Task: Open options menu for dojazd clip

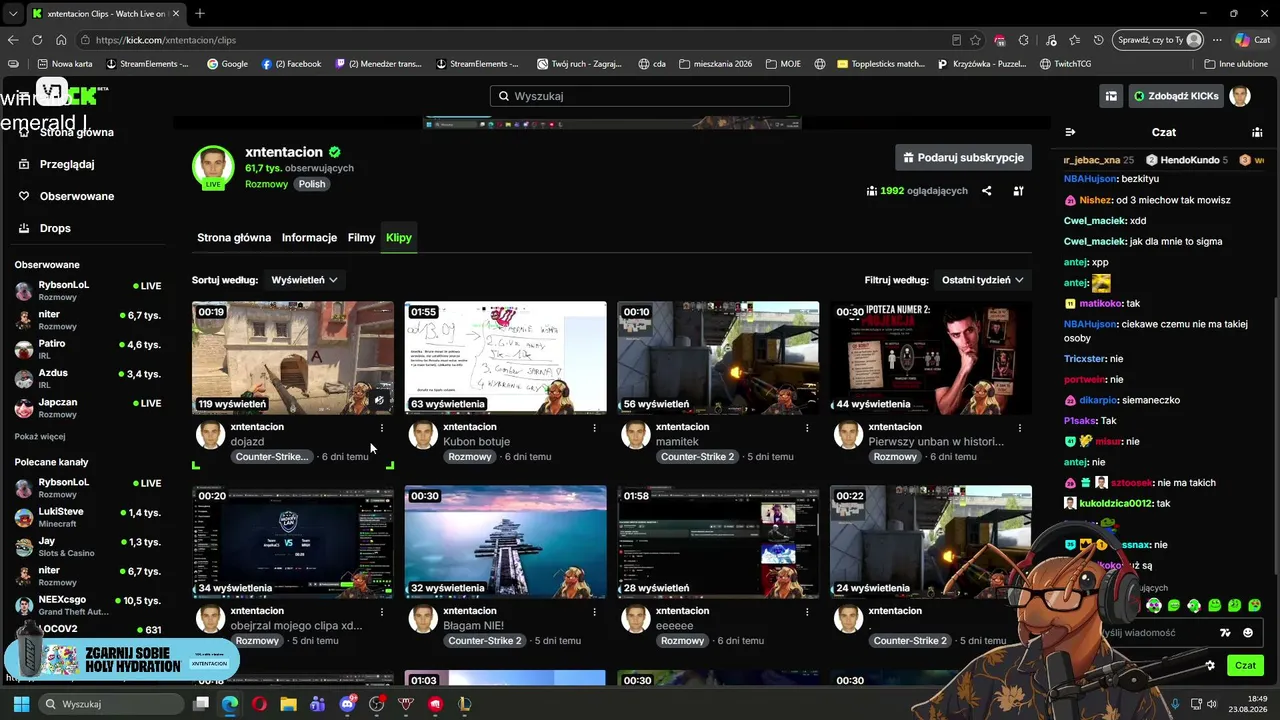Action: pos(381,428)
